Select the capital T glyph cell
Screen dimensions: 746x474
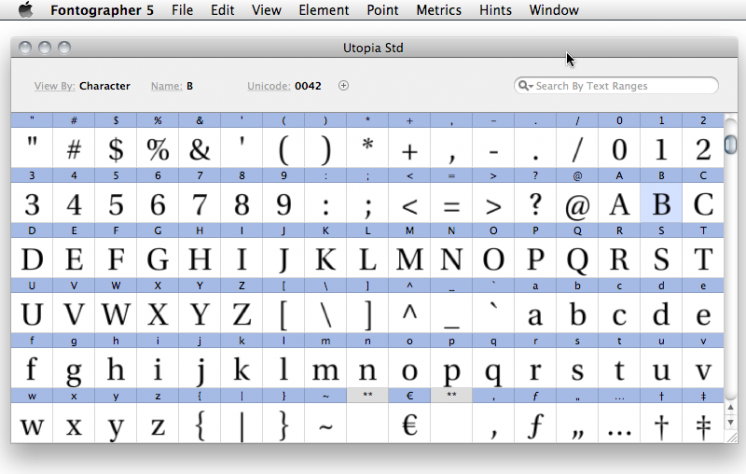pos(703,258)
